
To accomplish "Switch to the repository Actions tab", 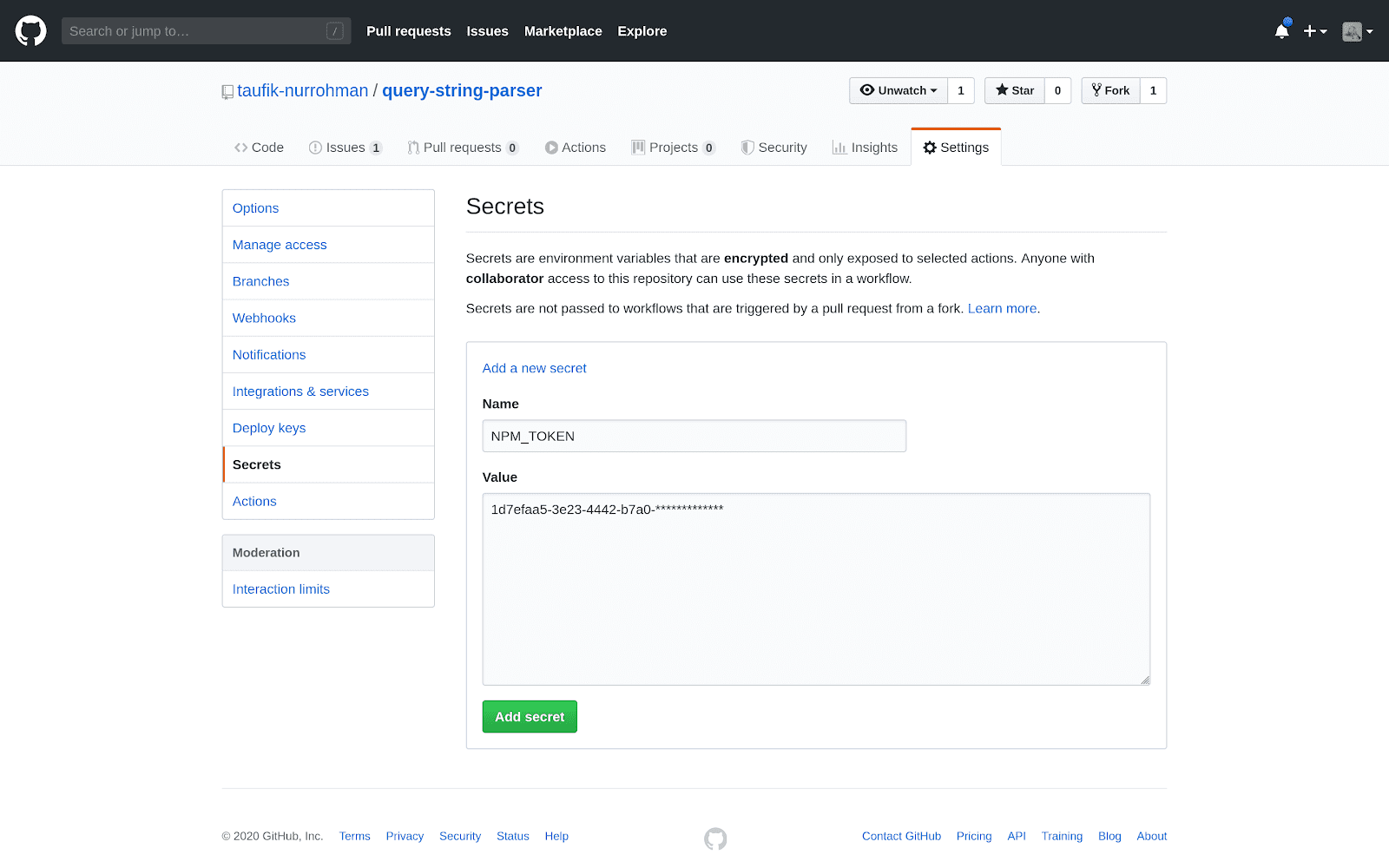I will (x=576, y=148).
